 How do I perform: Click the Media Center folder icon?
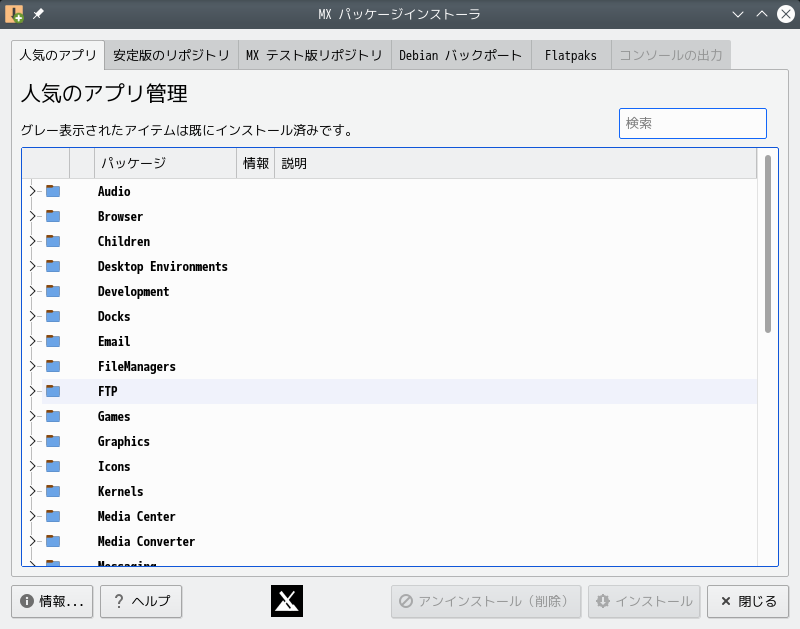(53, 516)
